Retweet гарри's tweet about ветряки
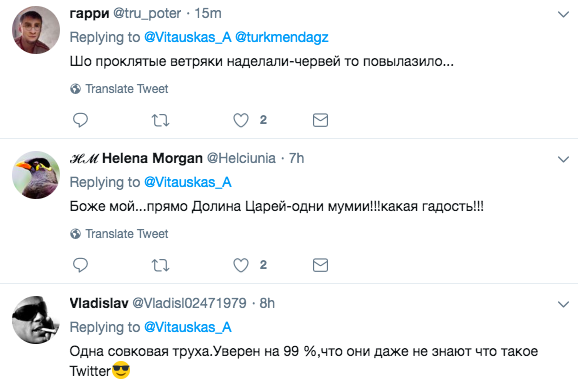This screenshot has width=578, height=385. click(x=160, y=120)
